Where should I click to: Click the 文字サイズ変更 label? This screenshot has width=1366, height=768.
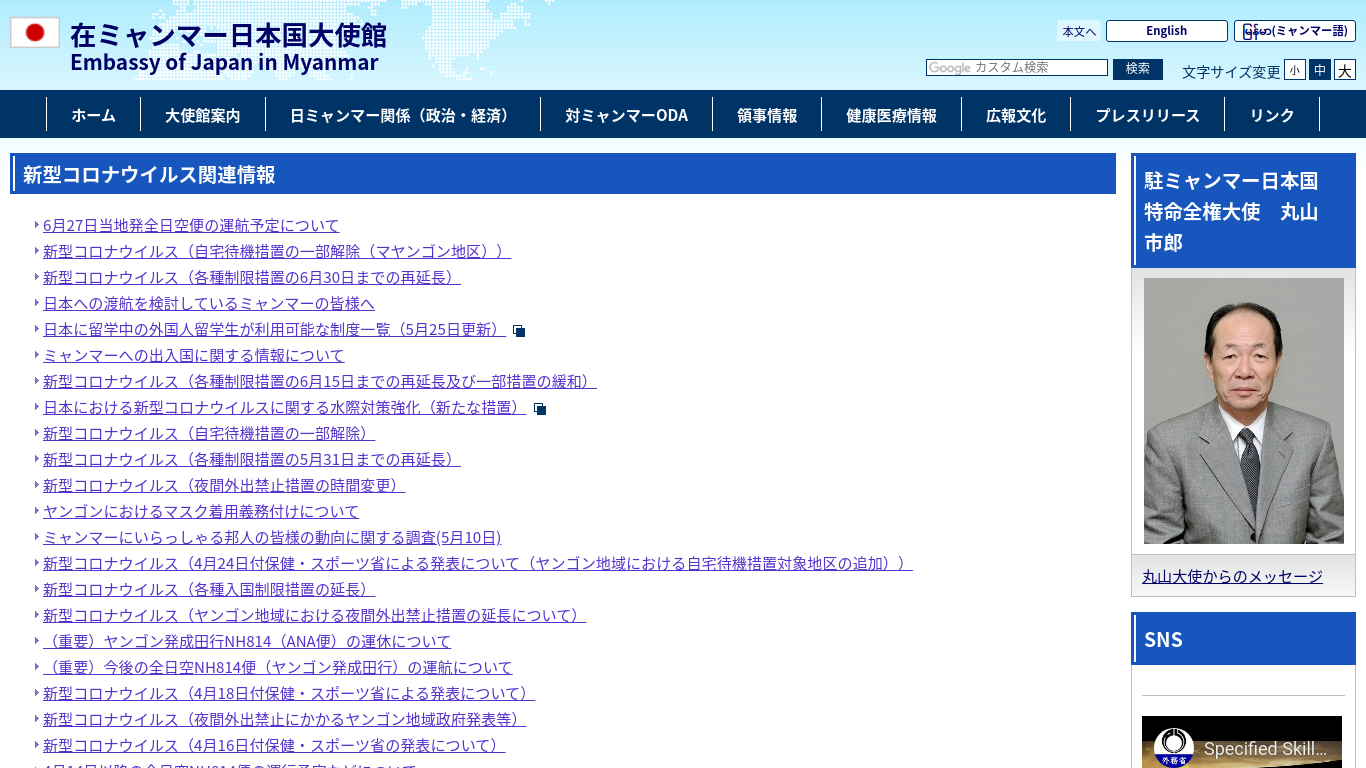[x=1231, y=72]
